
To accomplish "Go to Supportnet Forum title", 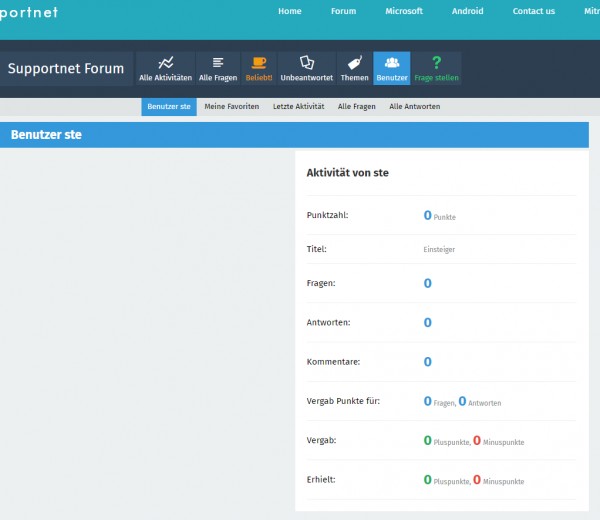I will click(x=66, y=69).
